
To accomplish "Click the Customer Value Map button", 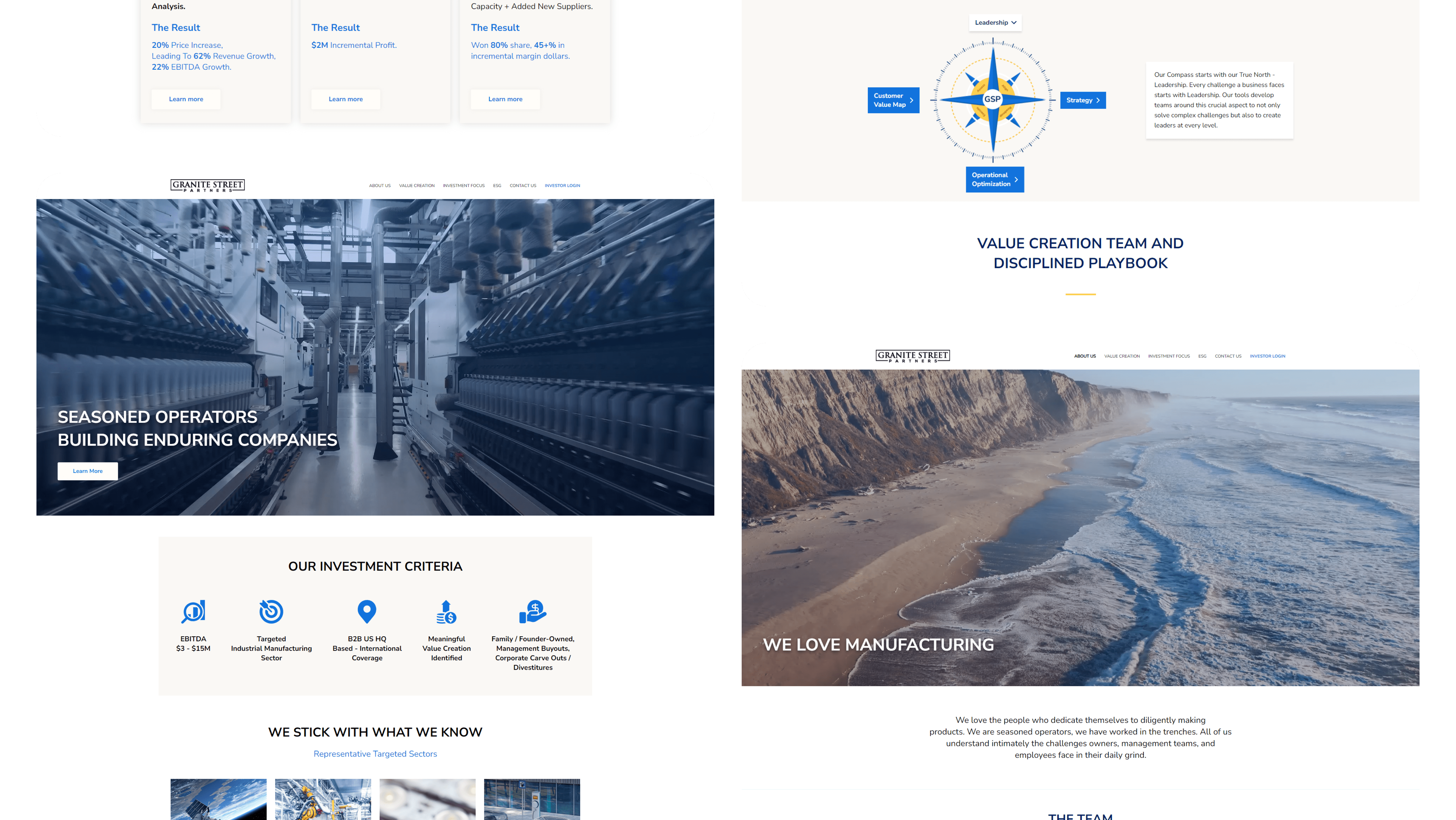I will pyautogui.click(x=893, y=99).
